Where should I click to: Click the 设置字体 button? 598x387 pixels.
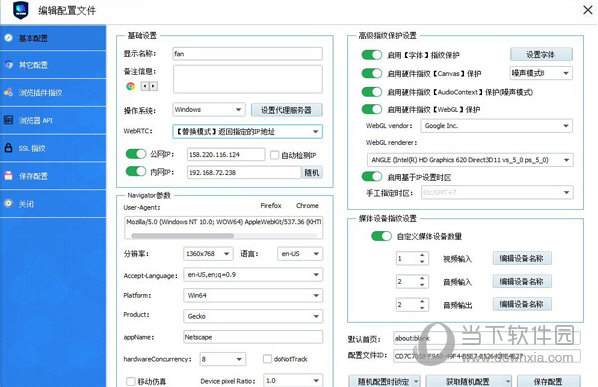541,55
